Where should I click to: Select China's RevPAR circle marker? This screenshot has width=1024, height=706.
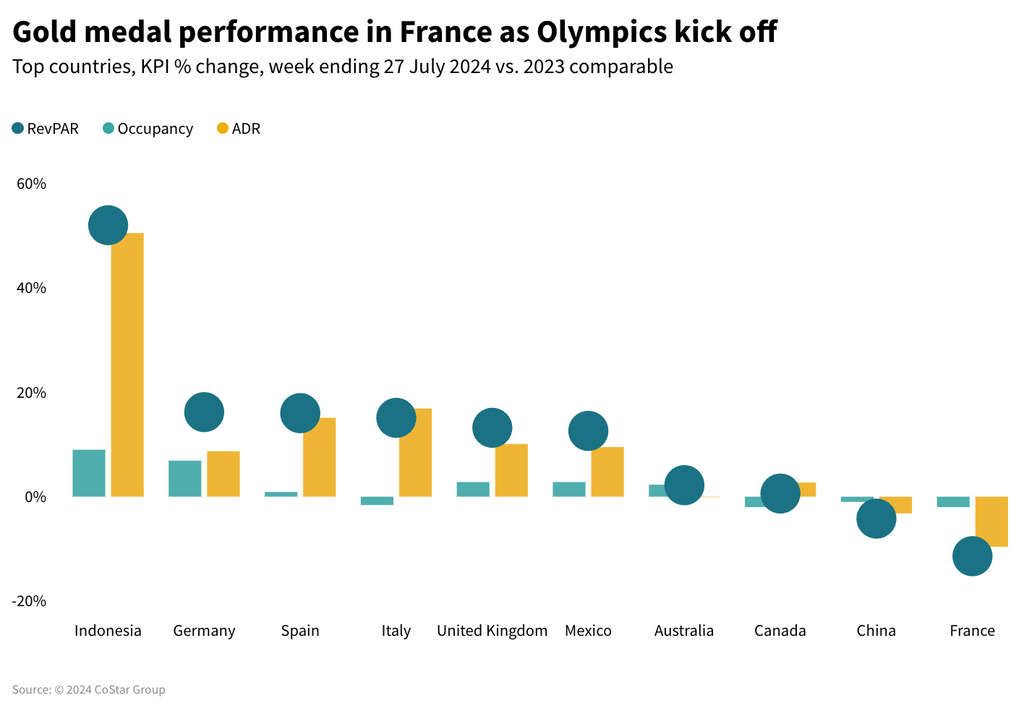[x=876, y=518]
